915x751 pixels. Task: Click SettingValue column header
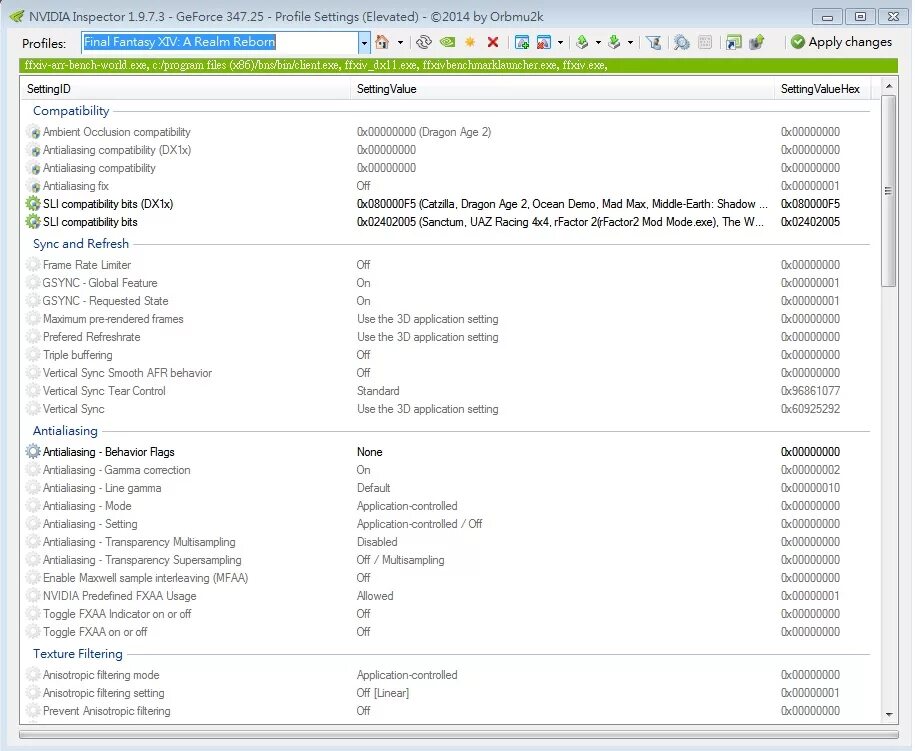pyautogui.click(x=563, y=89)
